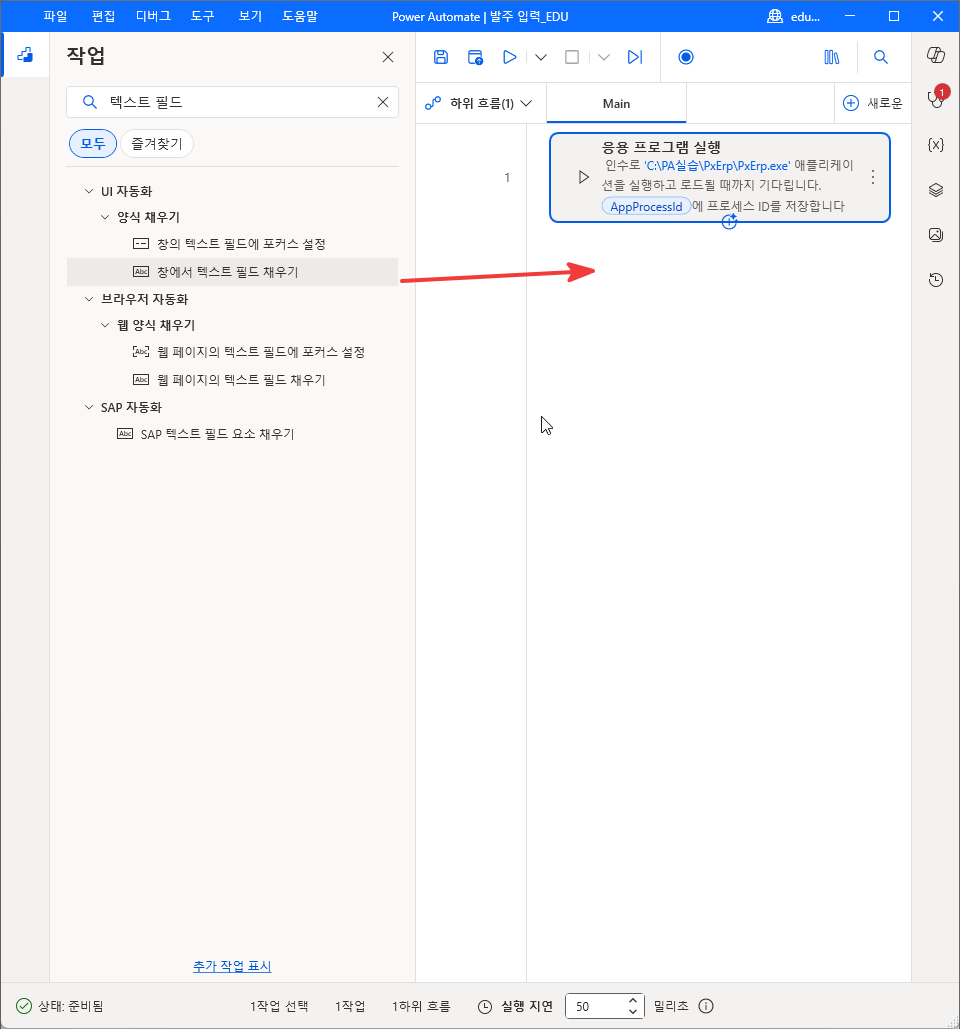The image size is (960, 1029).
Task: Collapse the 브라우저 자동화 group
Action: pyautogui.click(x=89, y=299)
